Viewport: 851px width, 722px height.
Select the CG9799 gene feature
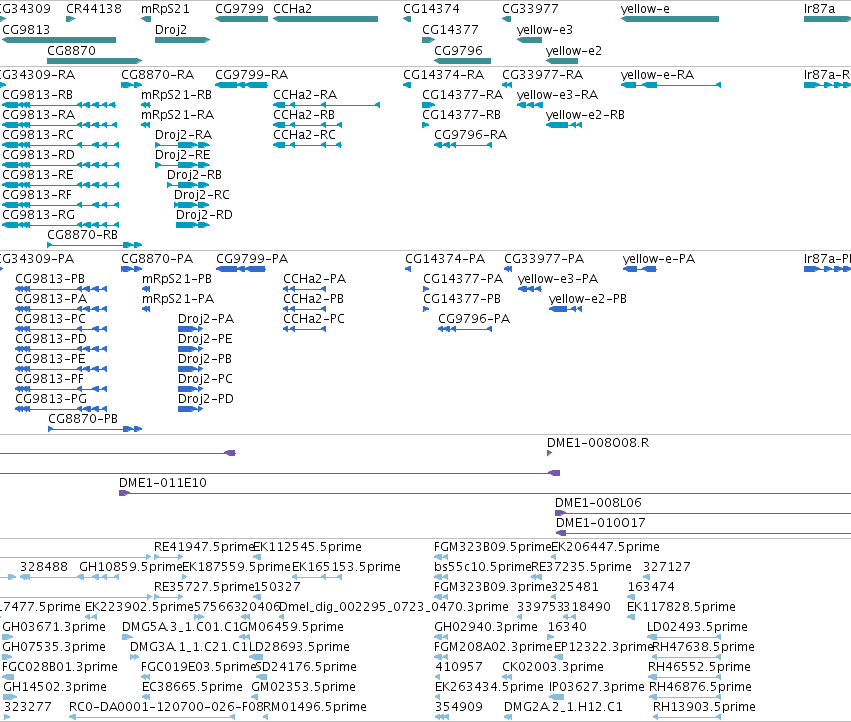(242, 19)
